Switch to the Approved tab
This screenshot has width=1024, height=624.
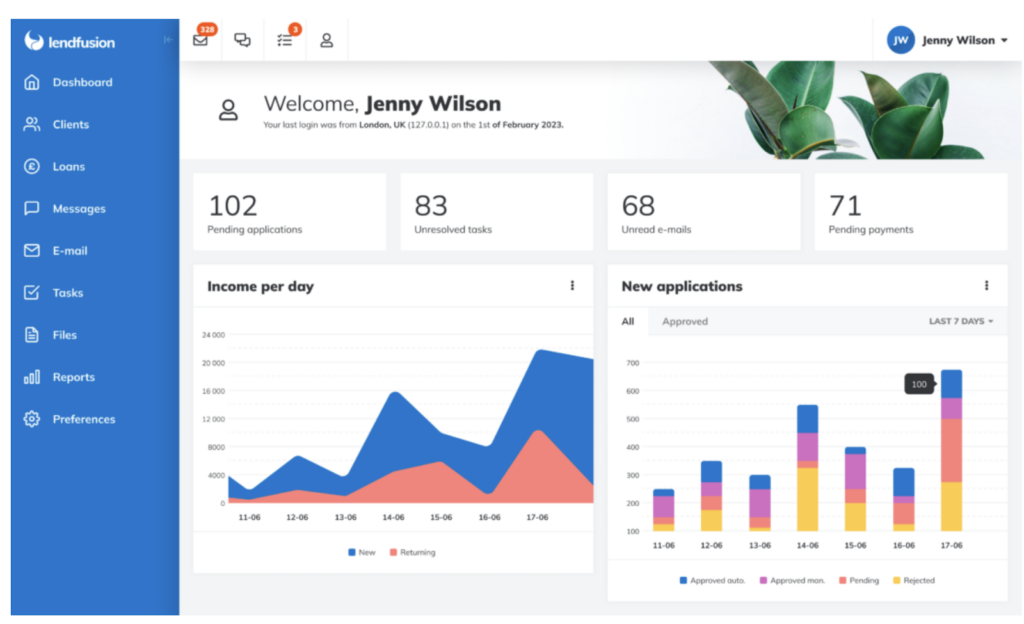tap(685, 321)
